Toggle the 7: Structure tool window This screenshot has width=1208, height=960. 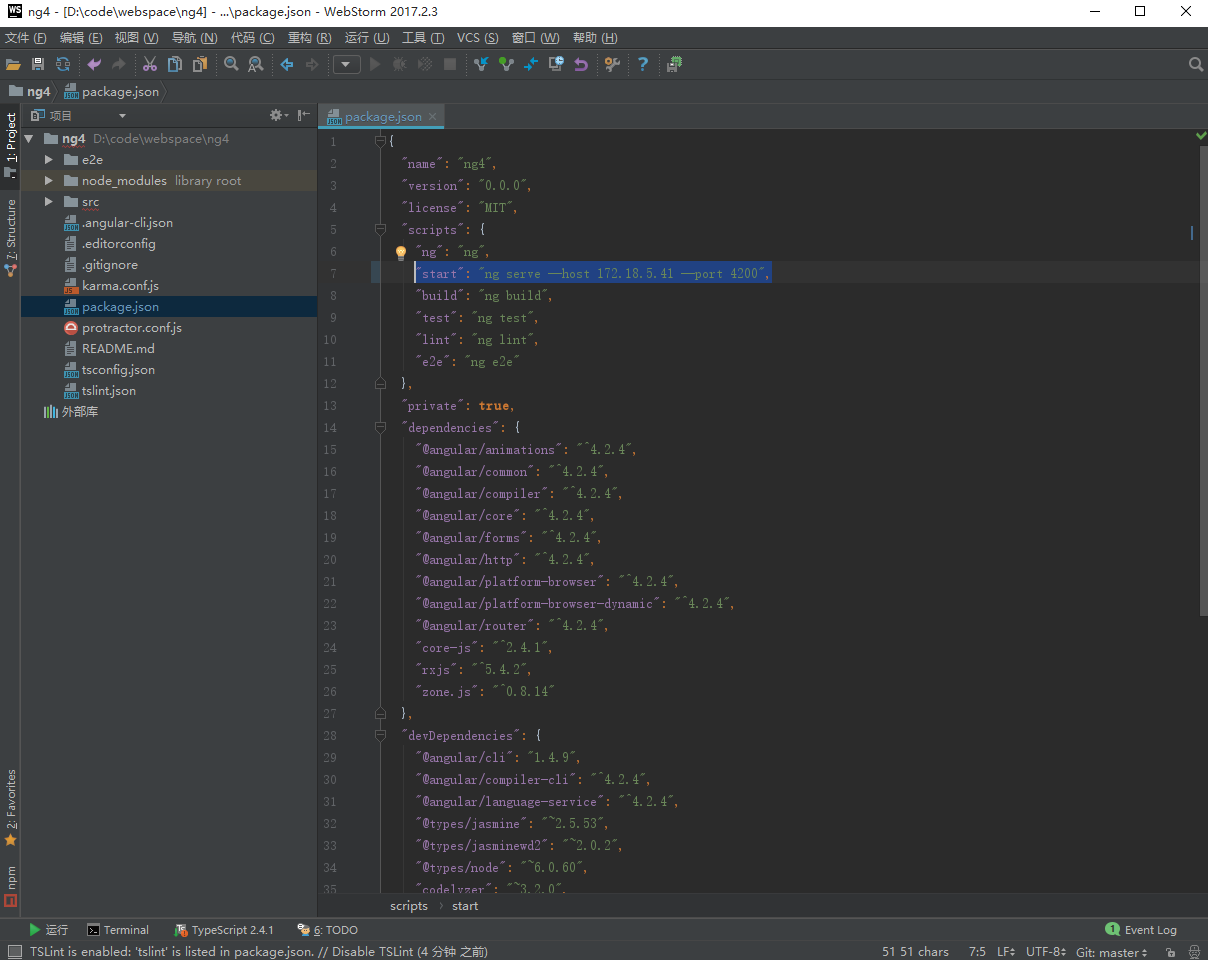tap(10, 238)
